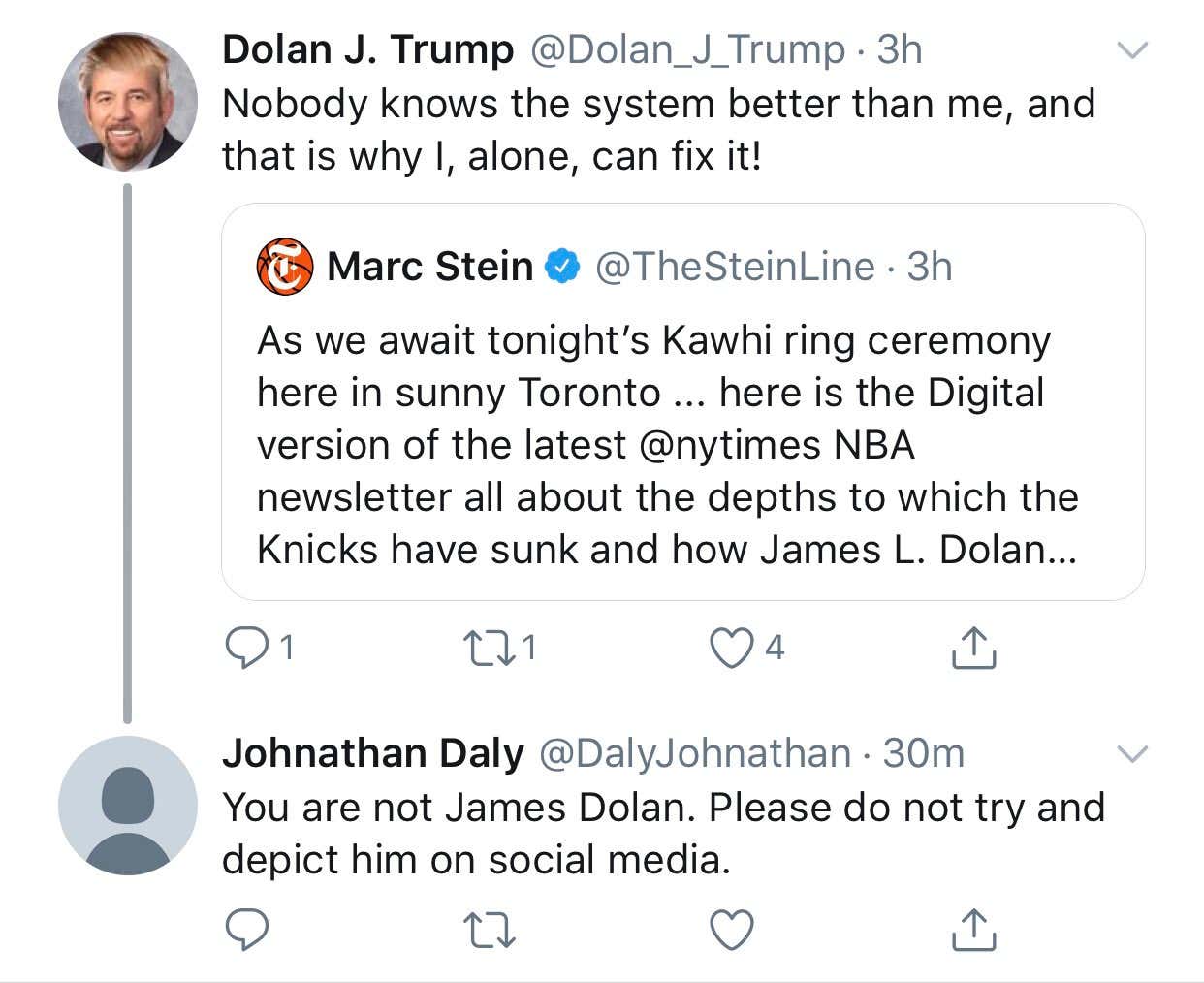Open the reply icon on Johnathan Daly's tweet

[248, 929]
